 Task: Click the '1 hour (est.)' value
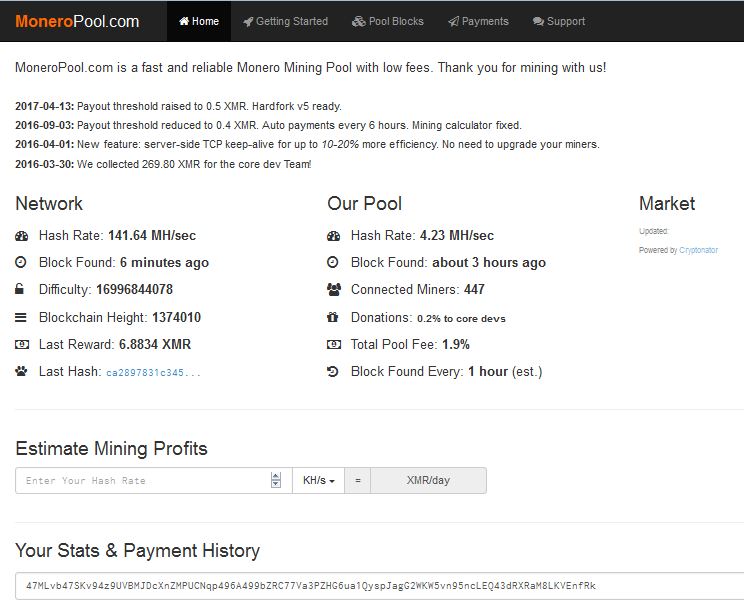[x=505, y=372]
